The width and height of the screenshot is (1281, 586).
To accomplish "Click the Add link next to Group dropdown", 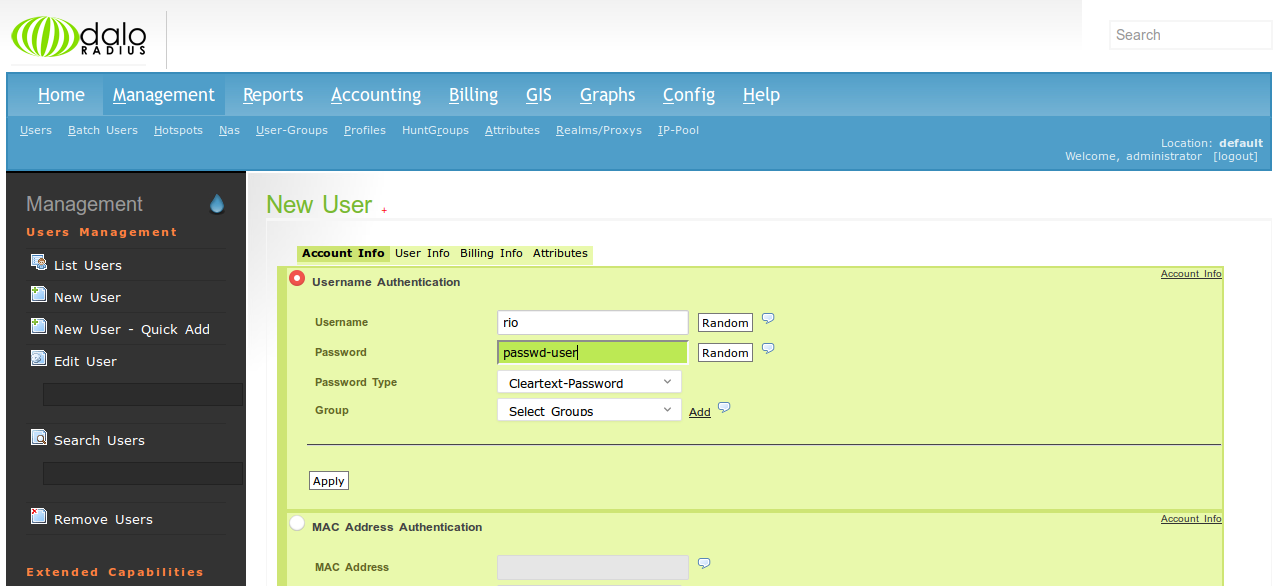I will click(699, 411).
